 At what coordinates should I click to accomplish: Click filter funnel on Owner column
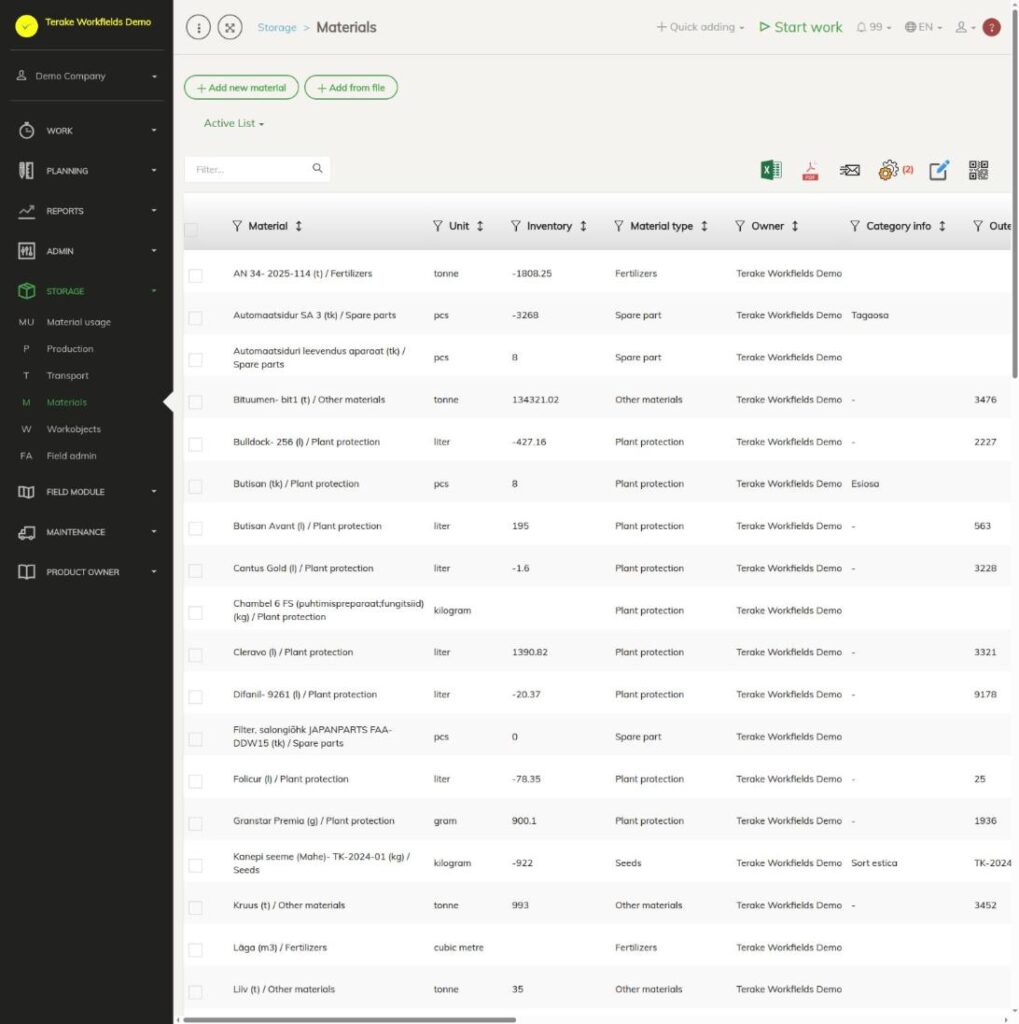click(740, 226)
